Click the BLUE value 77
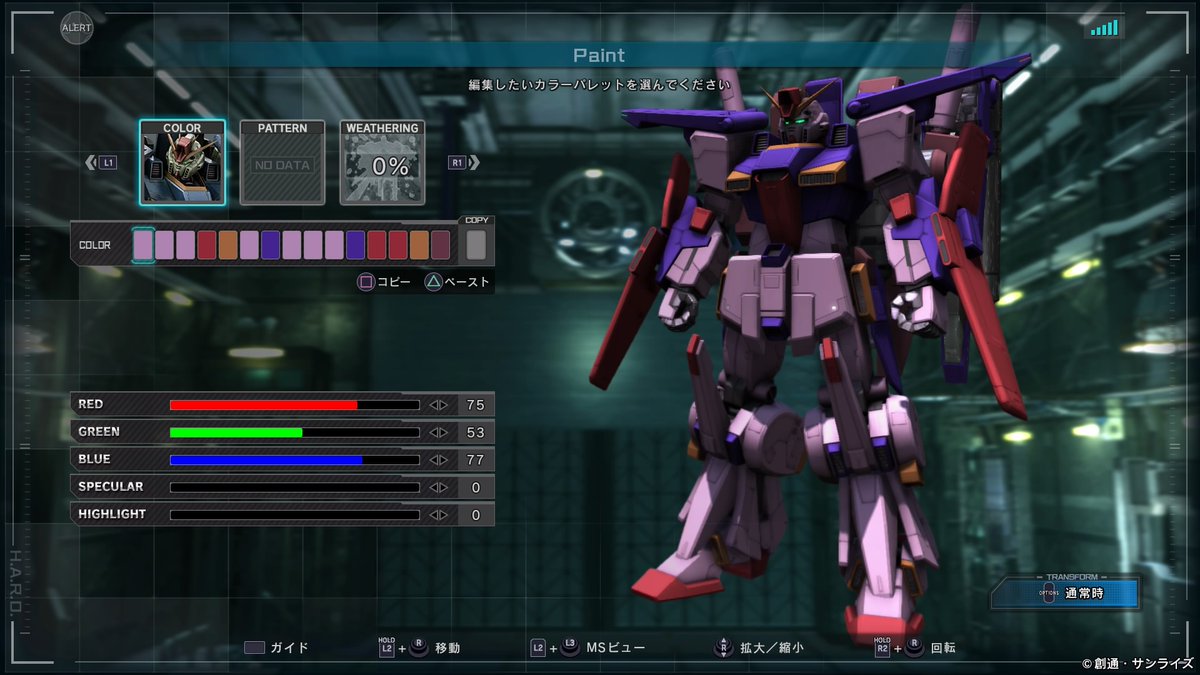Viewport: 1200px width, 675px height. (x=475, y=460)
